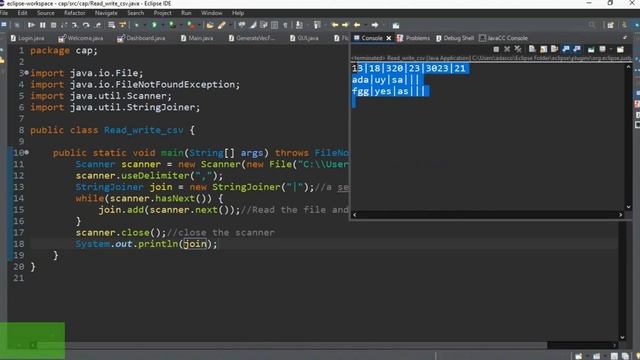Image resolution: width=640 pixels, height=360 pixels.
Task: Click the 'join' variable in println on line 18
Action: point(195,244)
